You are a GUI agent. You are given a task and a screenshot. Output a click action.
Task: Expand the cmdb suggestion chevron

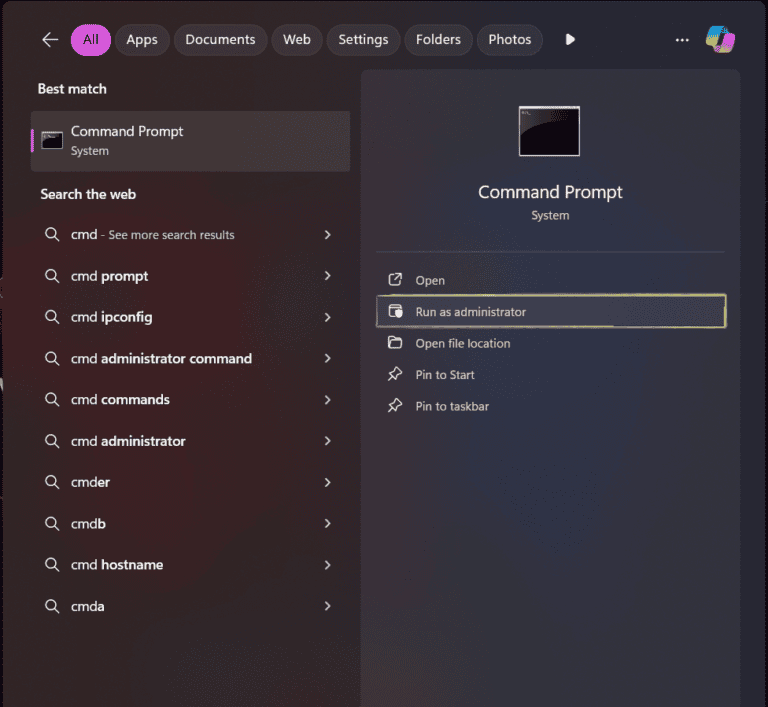328,523
